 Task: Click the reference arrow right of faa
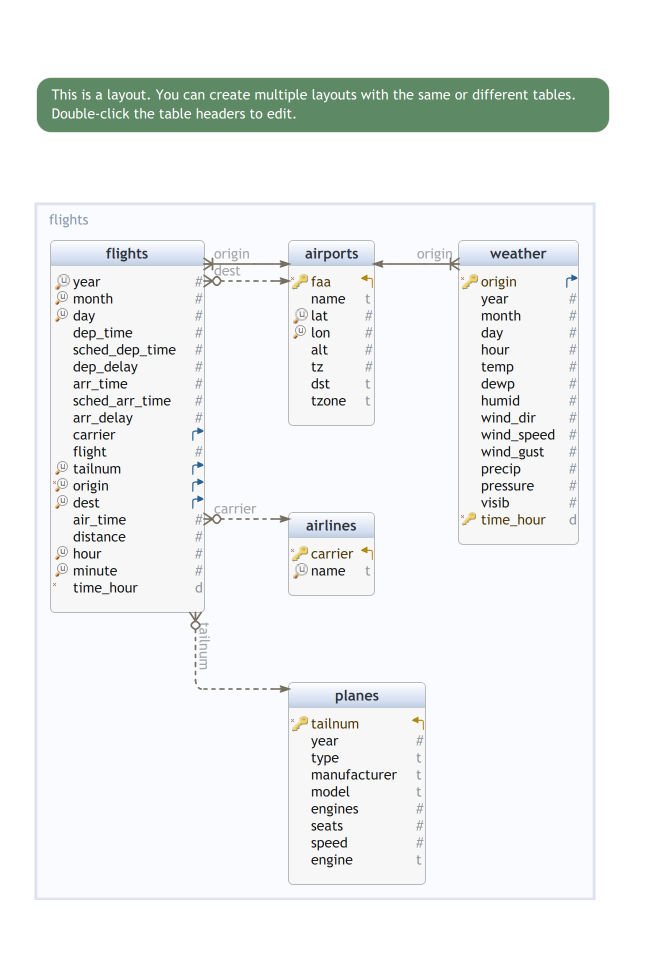click(x=367, y=282)
